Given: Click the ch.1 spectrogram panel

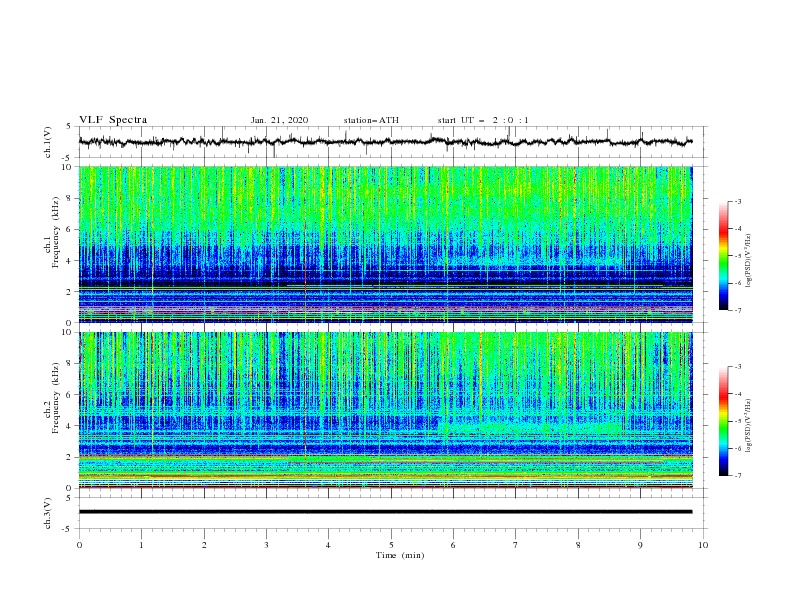Looking at the screenshot, I should point(385,244).
